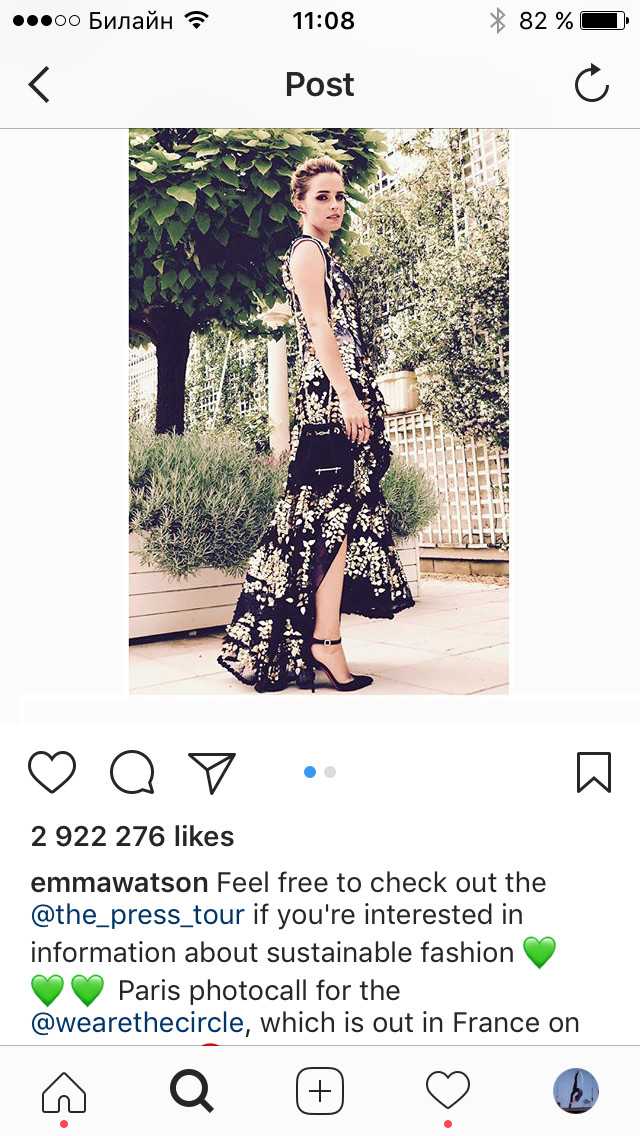The height and width of the screenshot is (1136, 640).
Task: Open activity notifications heart tab
Action: click(x=447, y=1091)
